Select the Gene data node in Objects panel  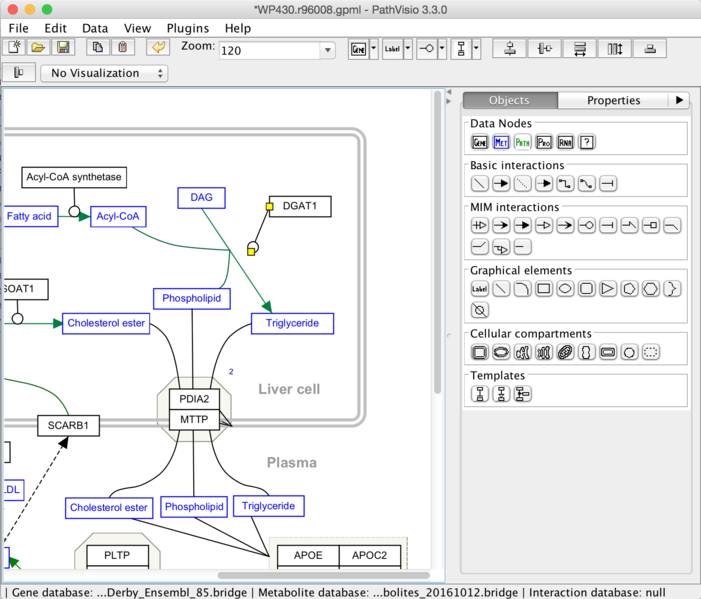479,142
